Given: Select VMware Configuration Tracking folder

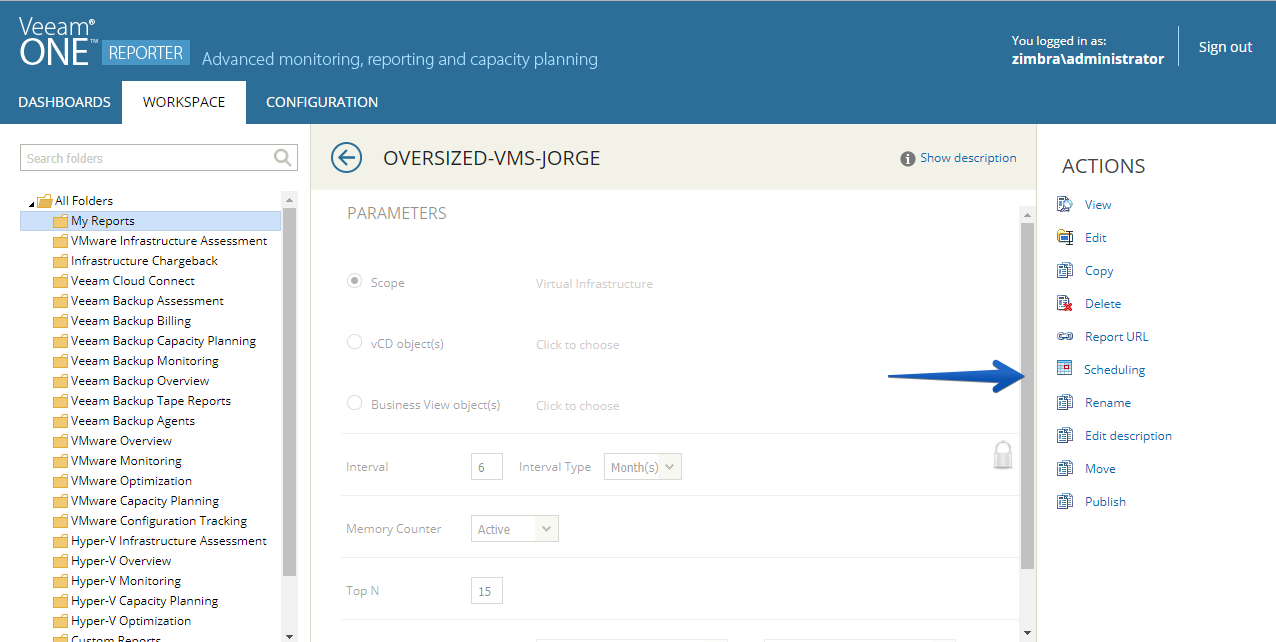Looking at the screenshot, I should point(159,521).
